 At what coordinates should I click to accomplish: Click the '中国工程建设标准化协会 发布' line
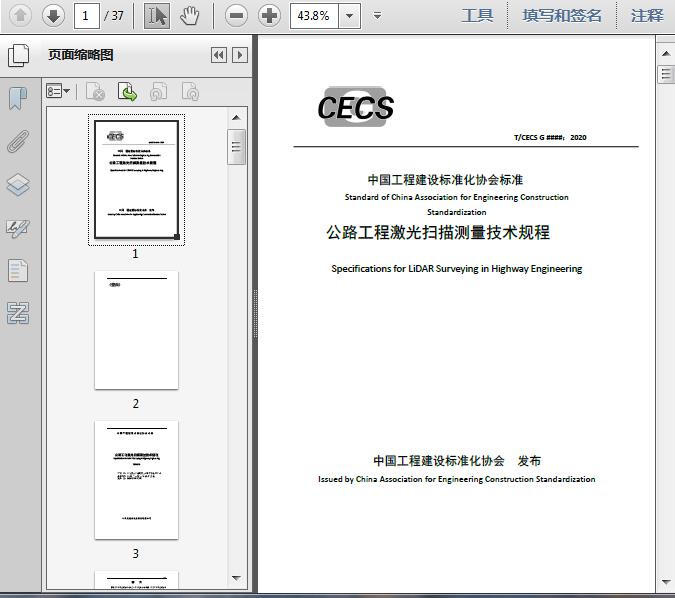pyautogui.click(x=457, y=461)
